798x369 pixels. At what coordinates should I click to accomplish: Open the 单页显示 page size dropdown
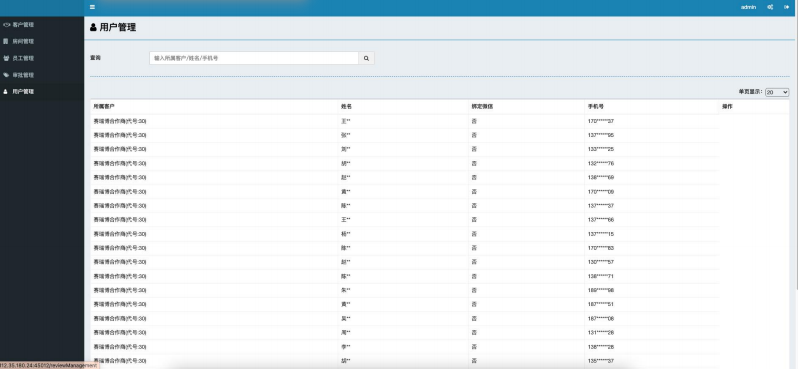coord(777,92)
